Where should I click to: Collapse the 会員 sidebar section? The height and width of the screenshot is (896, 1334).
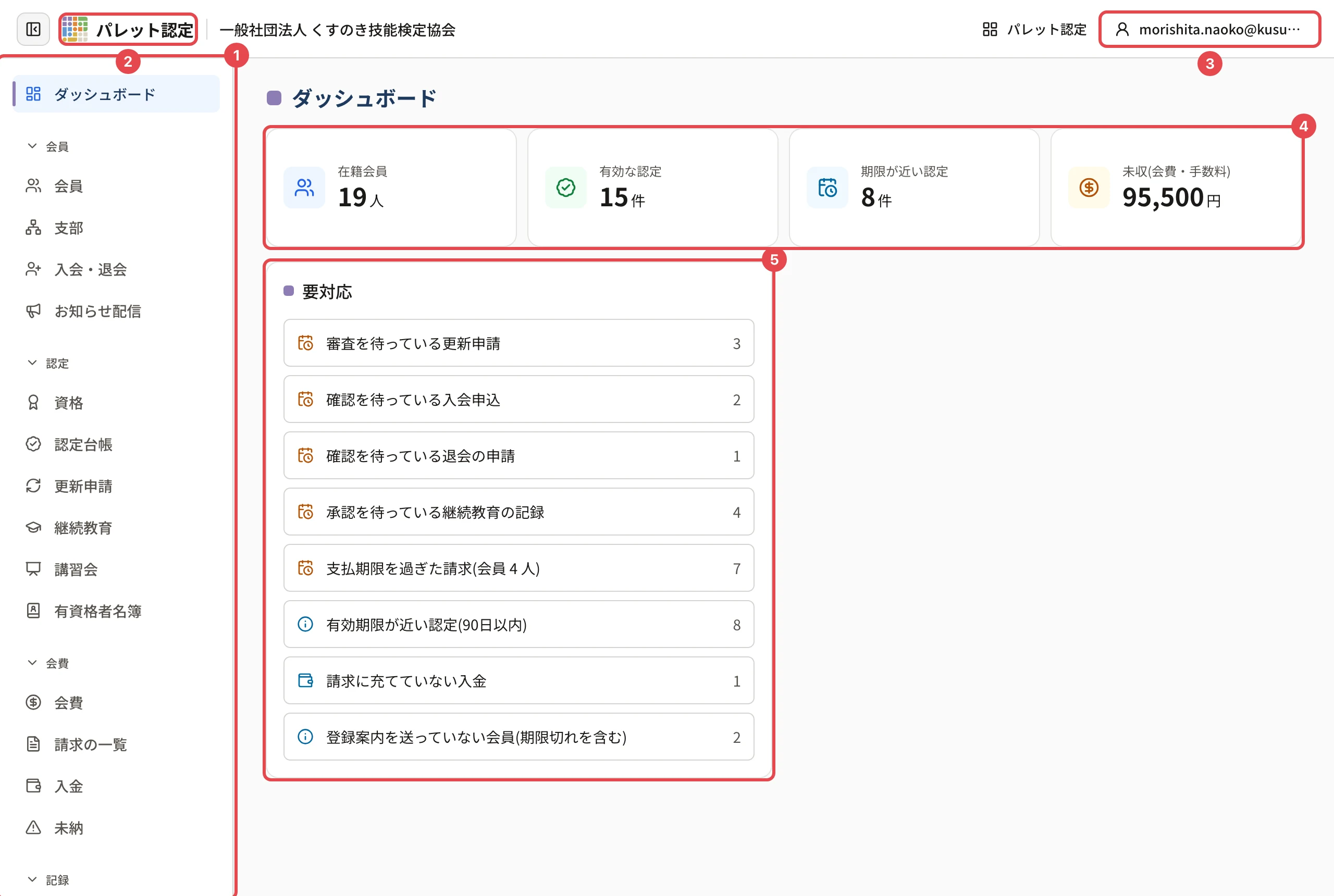[48, 146]
